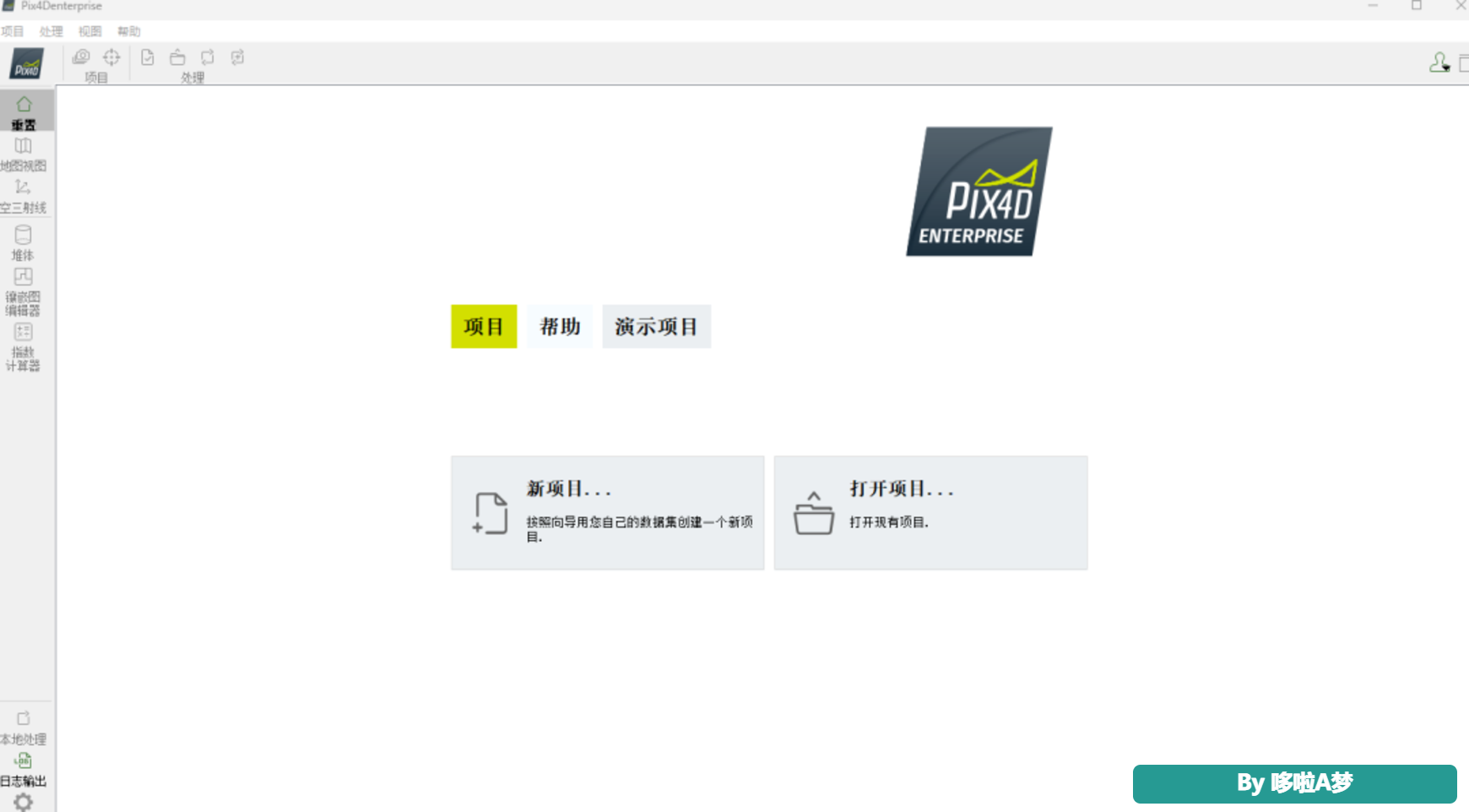Open the 空三射线 ray view
The width and height of the screenshot is (1469, 812).
pos(24,196)
